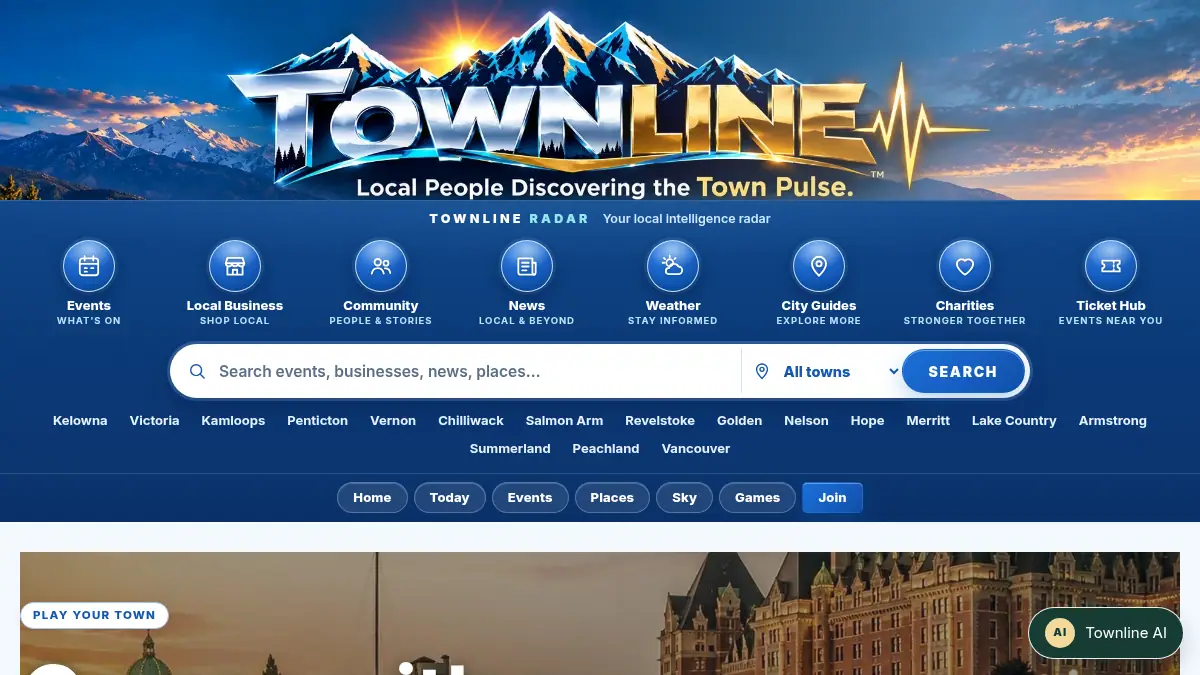
Task: Select the Penticton town link
Action: pyautogui.click(x=317, y=420)
